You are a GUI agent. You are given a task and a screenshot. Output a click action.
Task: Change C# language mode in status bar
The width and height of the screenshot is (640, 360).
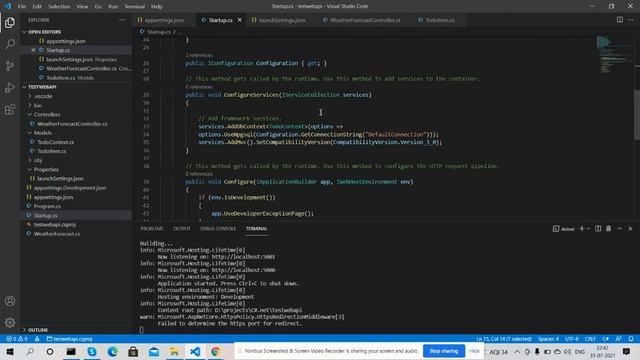click(x=605, y=339)
